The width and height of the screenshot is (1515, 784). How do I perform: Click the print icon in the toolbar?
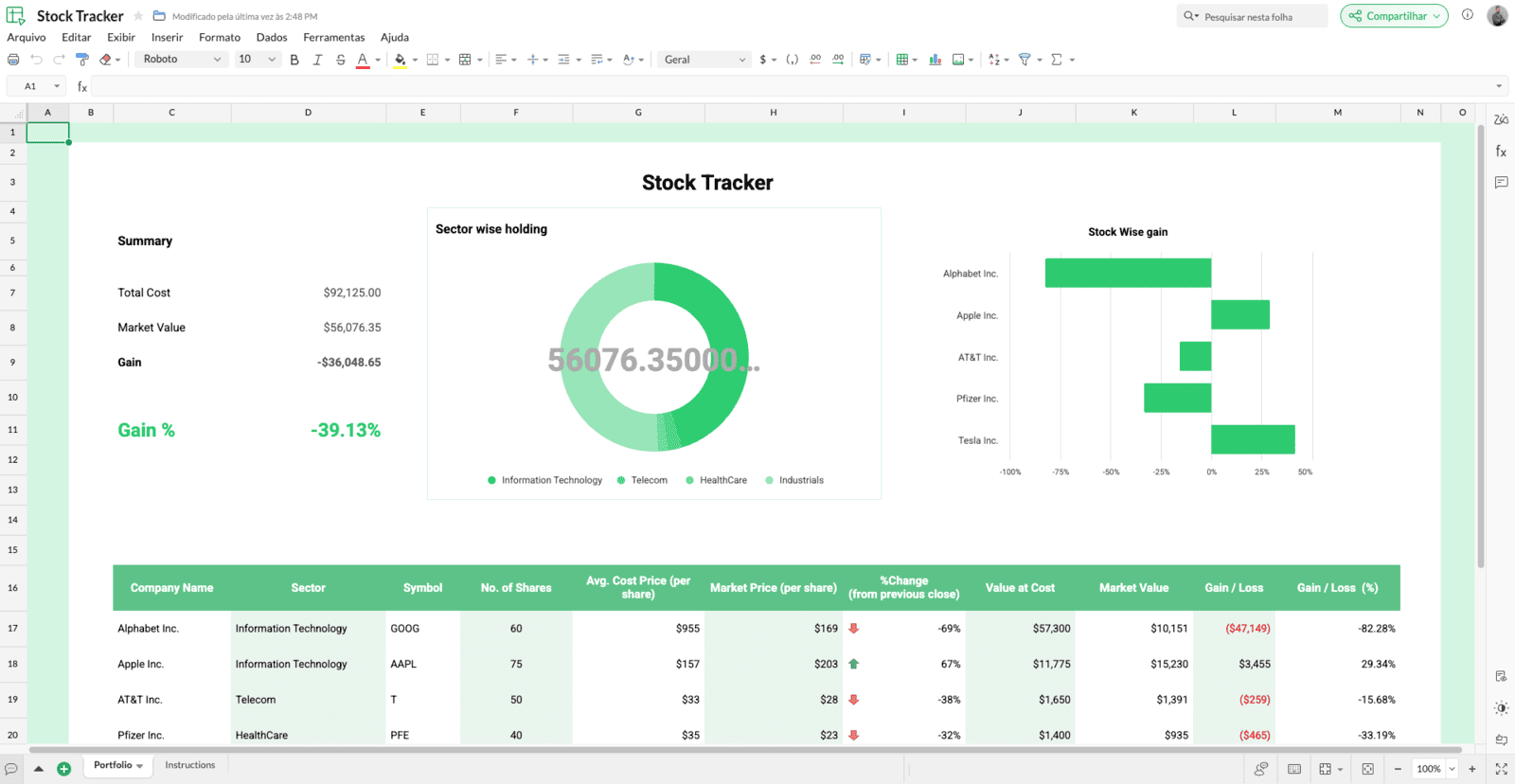[x=13, y=60]
